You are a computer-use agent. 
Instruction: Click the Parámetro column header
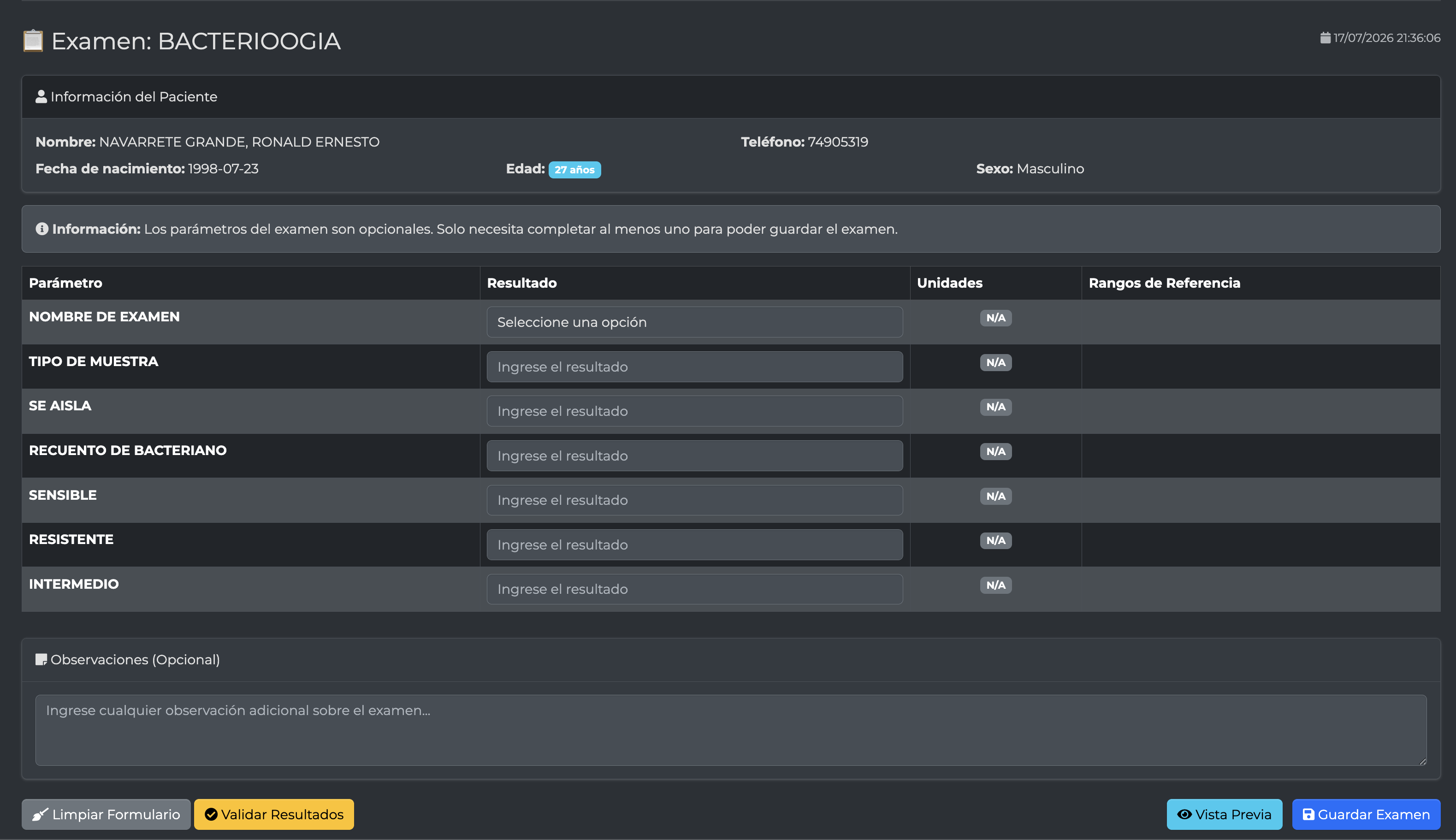(x=66, y=283)
